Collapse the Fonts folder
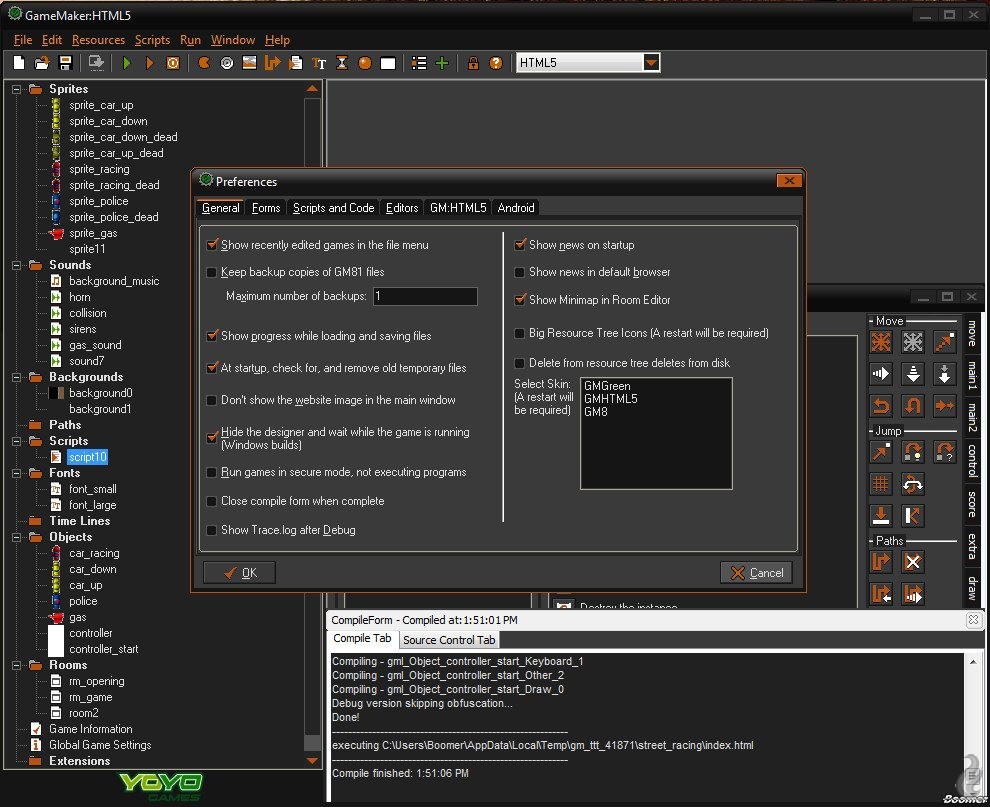The width and height of the screenshot is (990, 807). pos(16,474)
